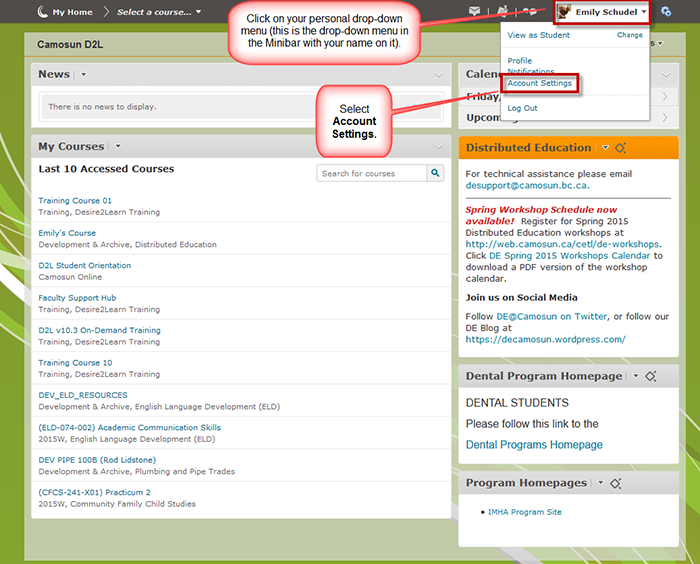Select Account Settings from the menu
This screenshot has height=564, width=700.
coord(539,83)
